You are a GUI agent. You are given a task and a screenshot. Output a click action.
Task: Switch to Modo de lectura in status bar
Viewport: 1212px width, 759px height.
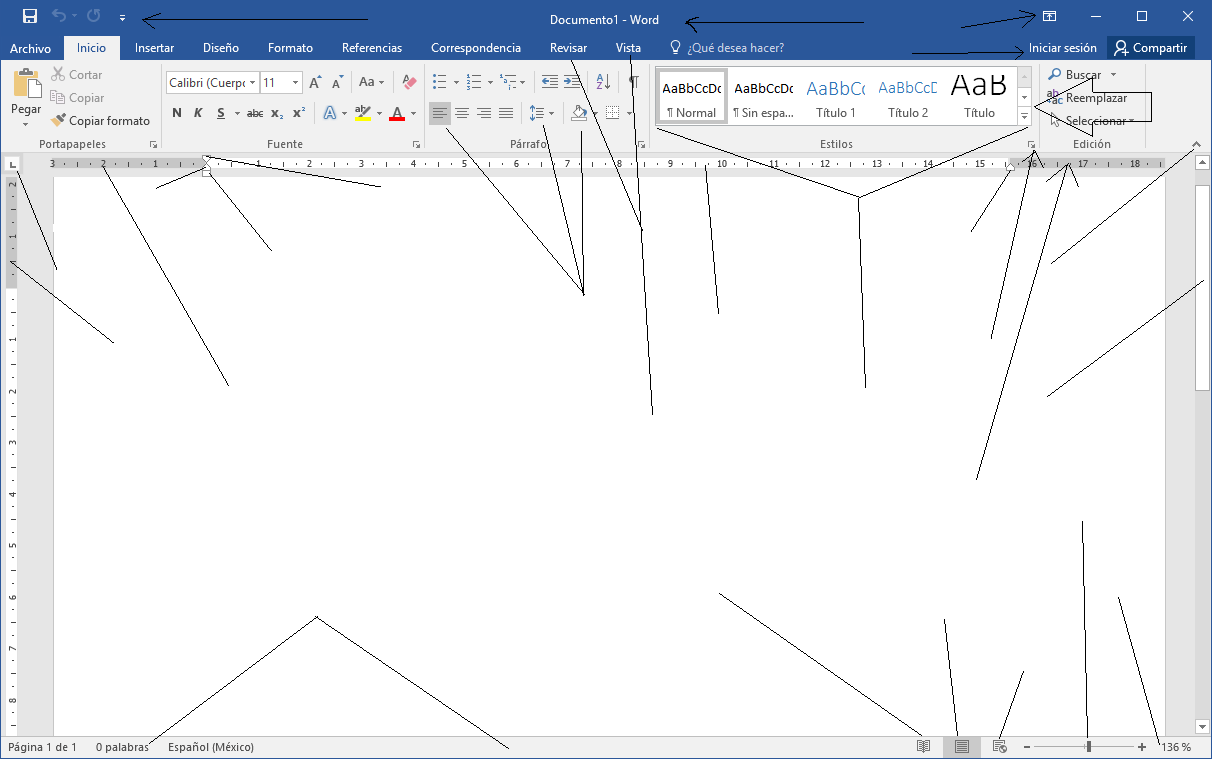(921, 746)
